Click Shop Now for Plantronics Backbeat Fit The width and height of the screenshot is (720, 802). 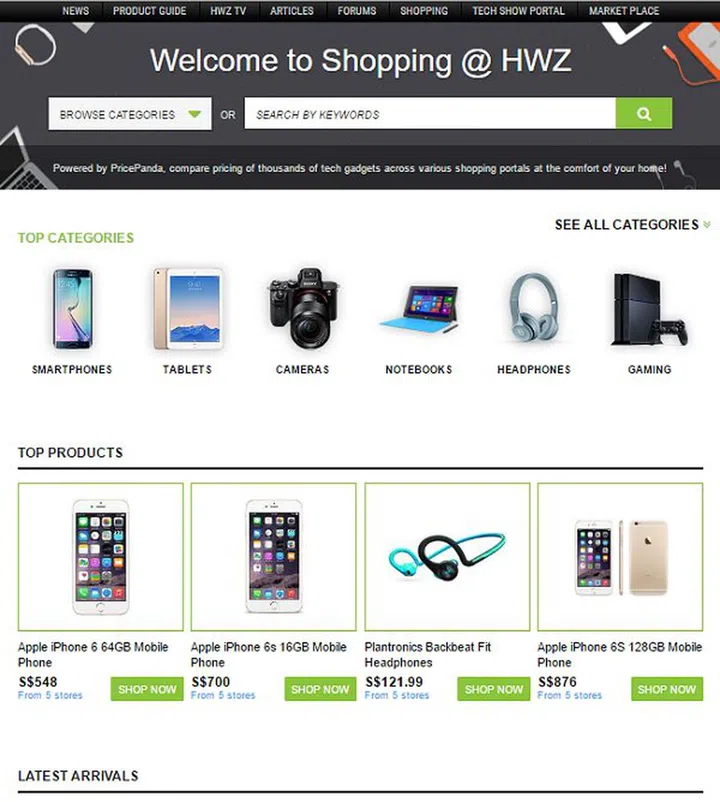[493, 689]
